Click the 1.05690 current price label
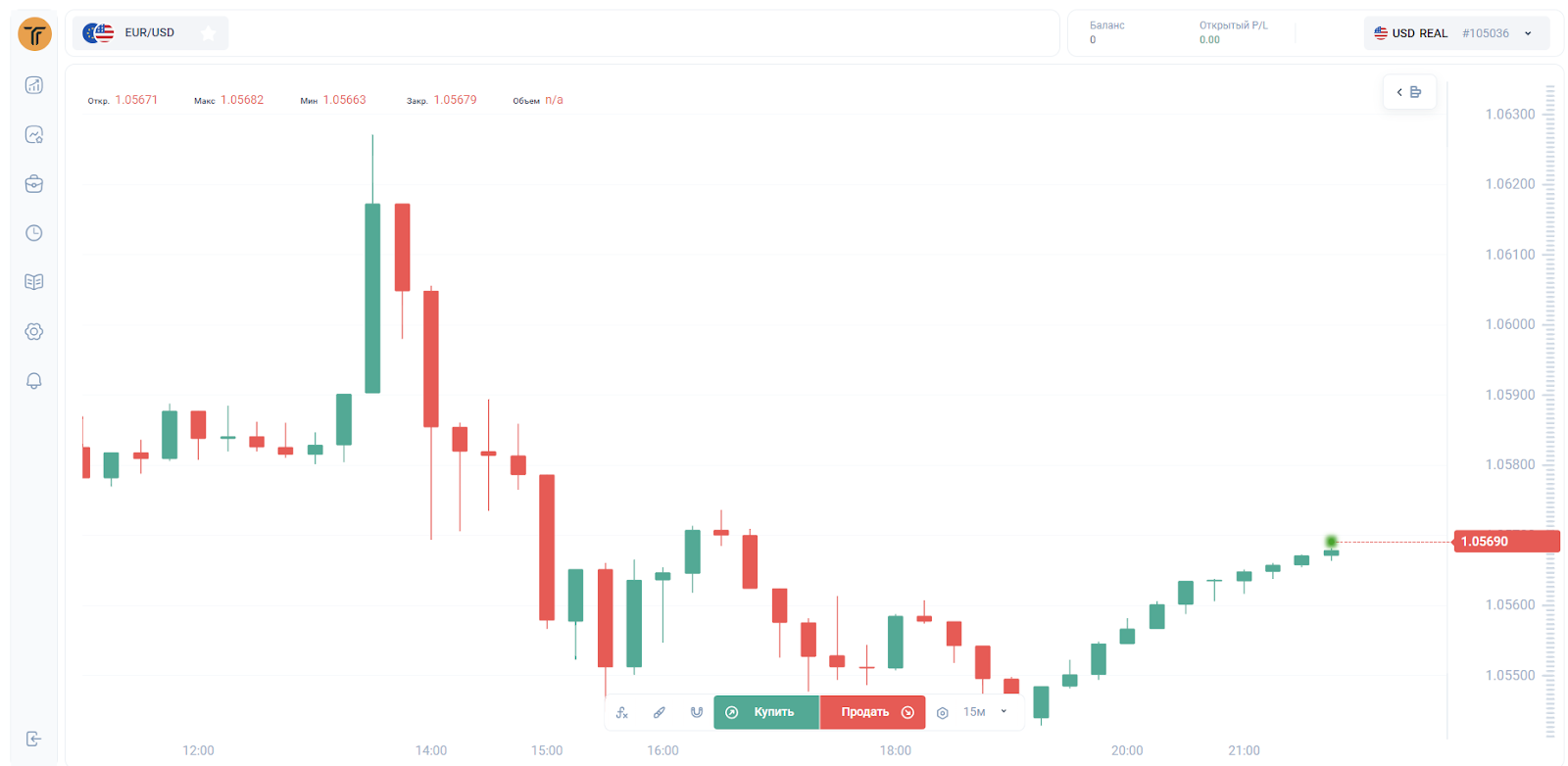 tap(1504, 542)
